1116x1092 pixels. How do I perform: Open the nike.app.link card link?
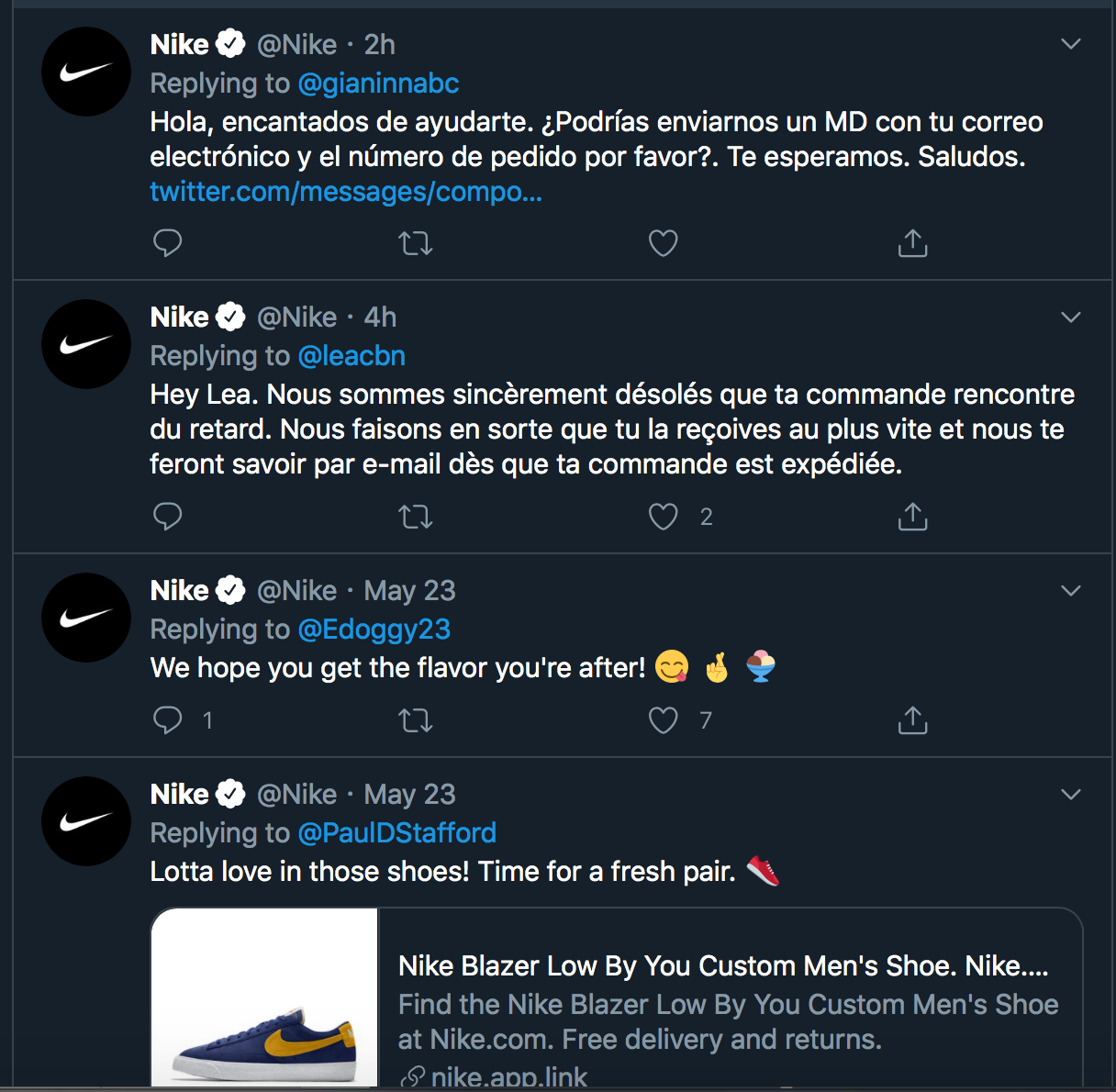pyautogui.click(x=508, y=1074)
